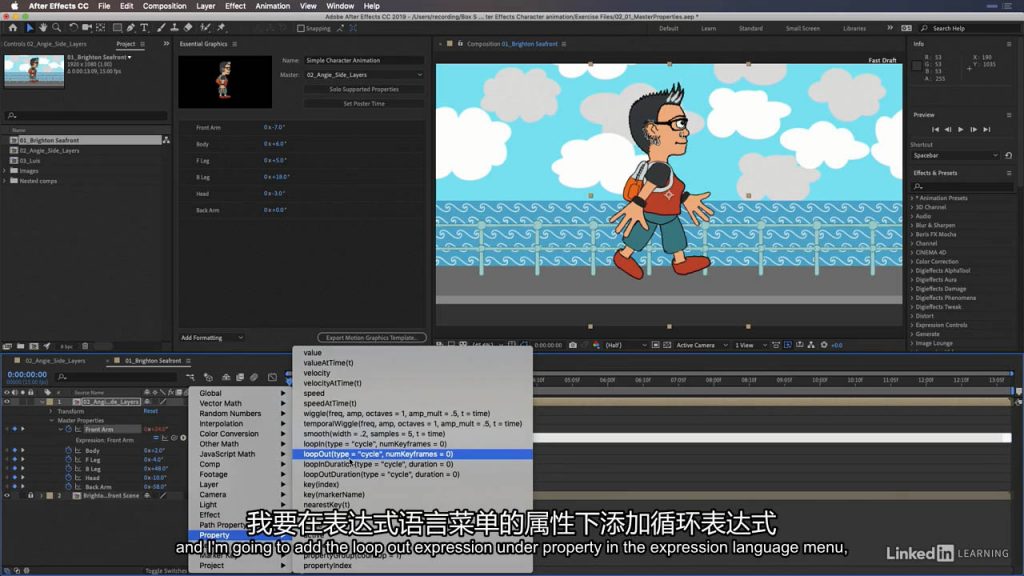This screenshot has height=576, width=1024.
Task: Select the Clone Stamp tool
Action: coord(174,28)
